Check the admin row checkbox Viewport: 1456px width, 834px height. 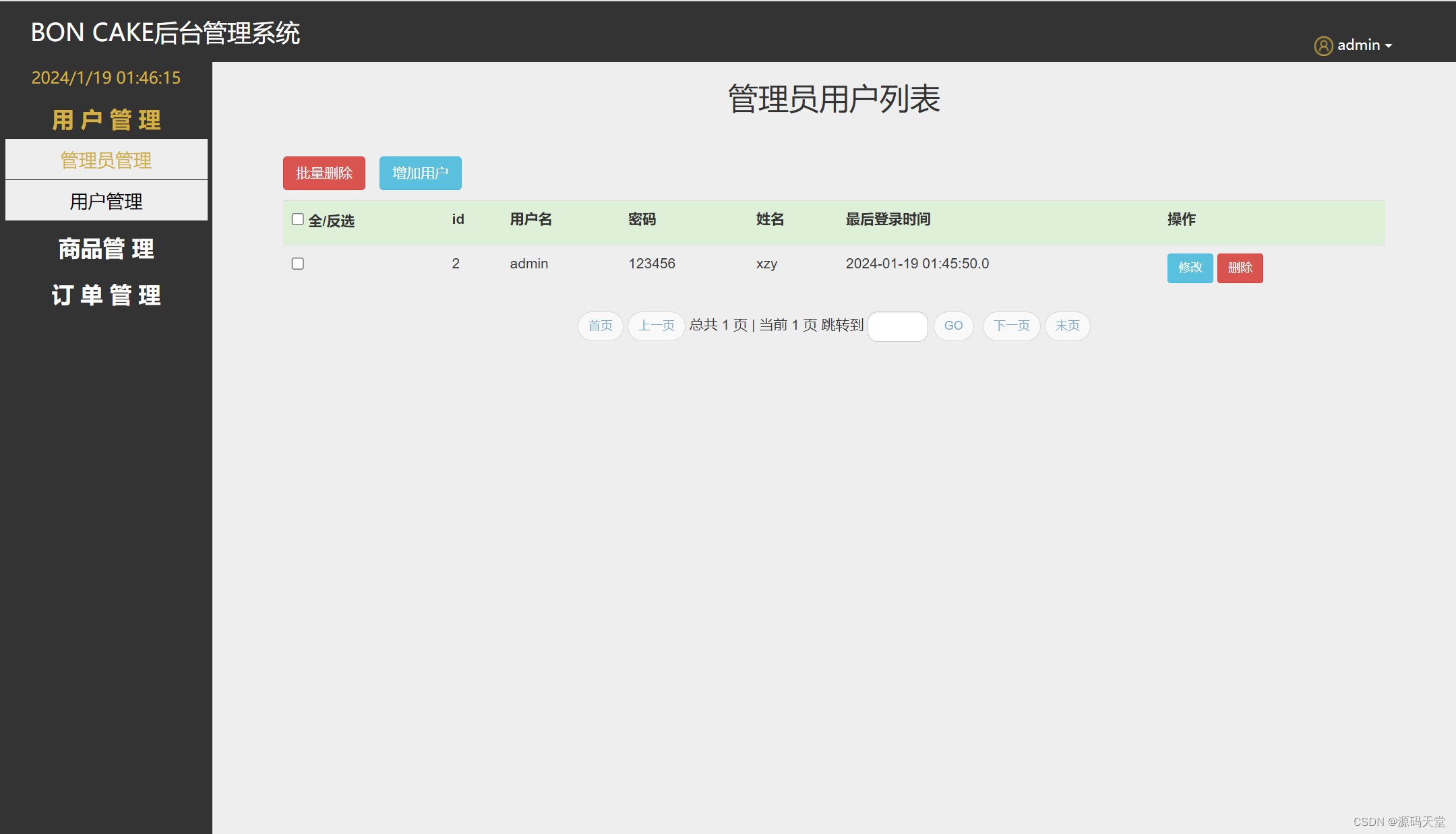pyautogui.click(x=297, y=264)
